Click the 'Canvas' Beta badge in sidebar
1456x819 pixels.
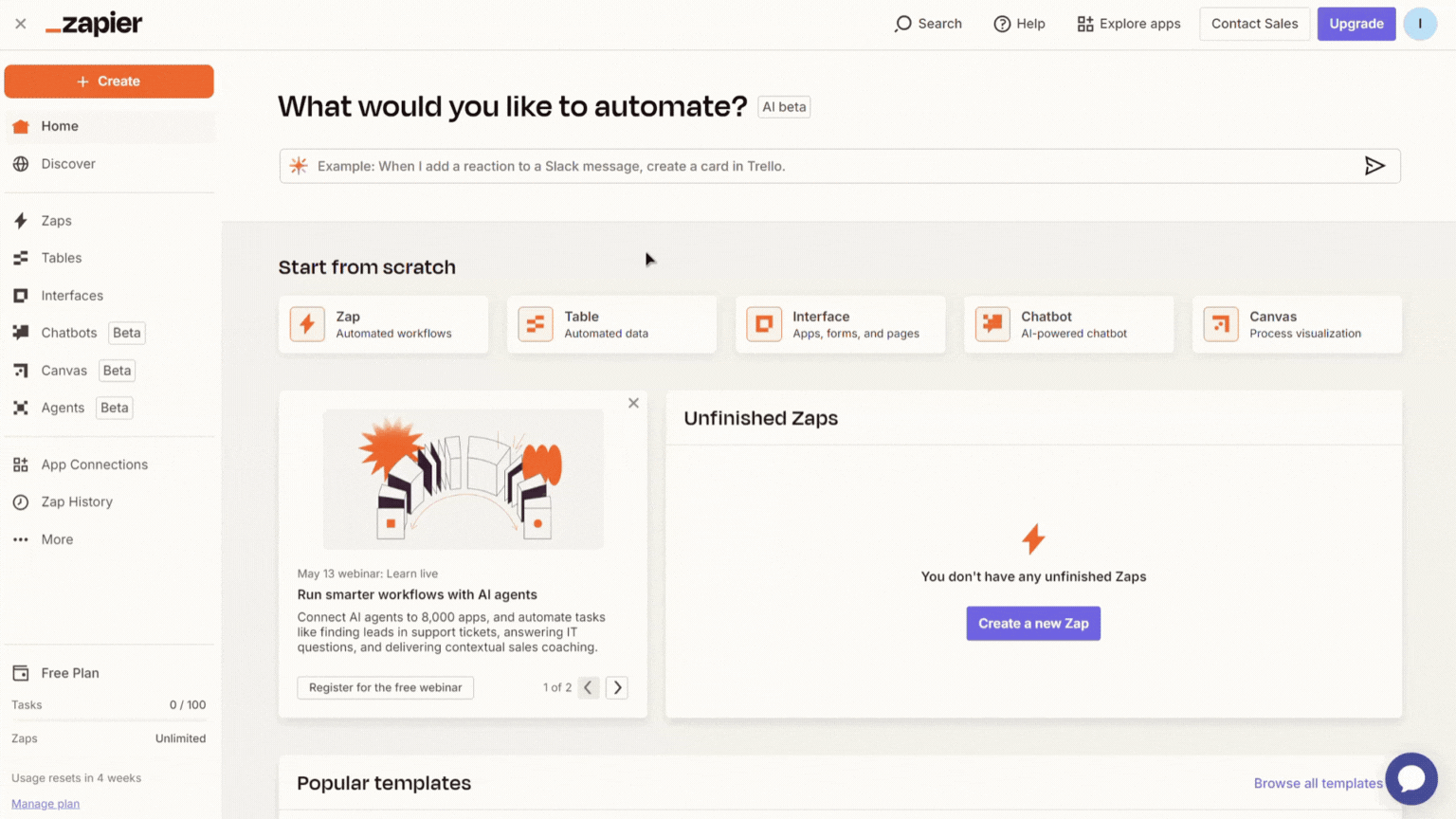point(118,371)
